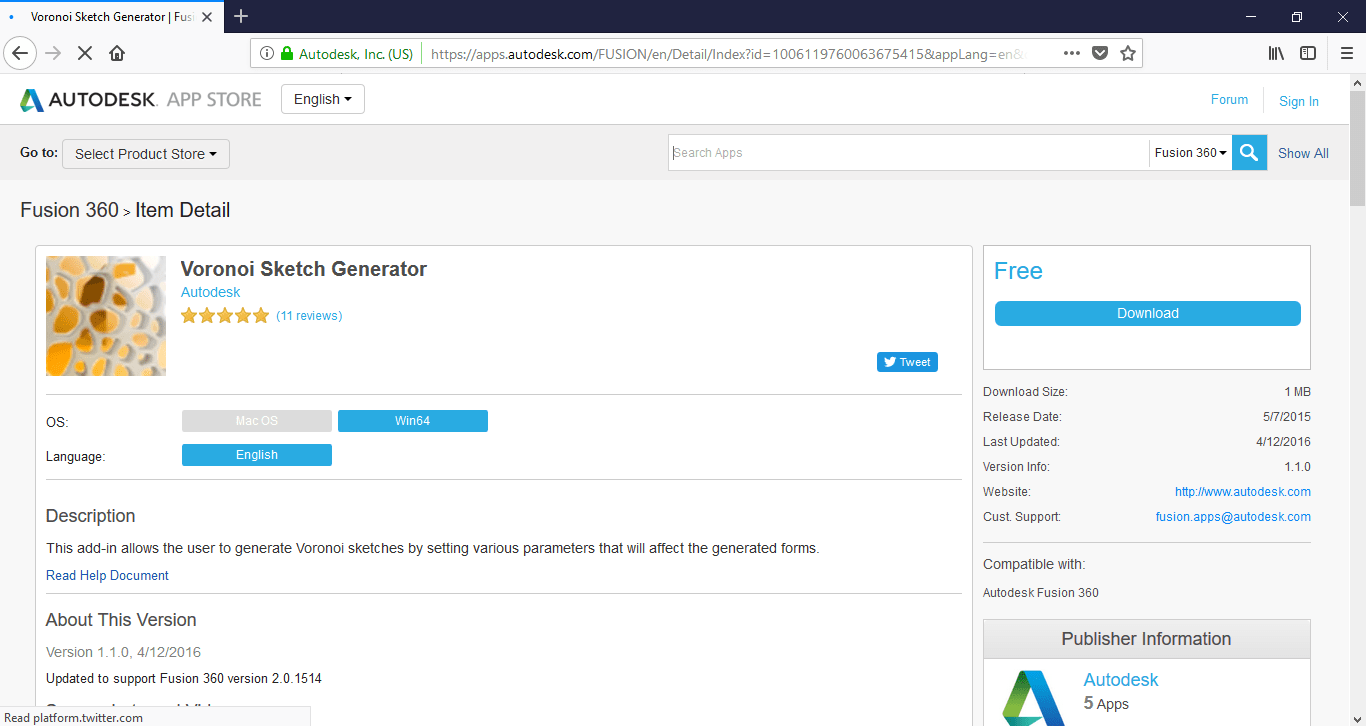Screen dimensions: 1366x726
Task: Click the Publisher Information header
Action: tap(1146, 639)
